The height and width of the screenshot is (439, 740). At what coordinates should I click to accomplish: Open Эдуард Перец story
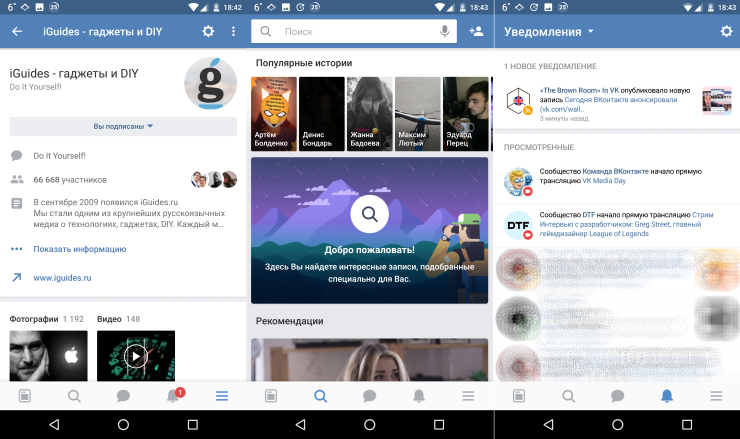pos(466,114)
